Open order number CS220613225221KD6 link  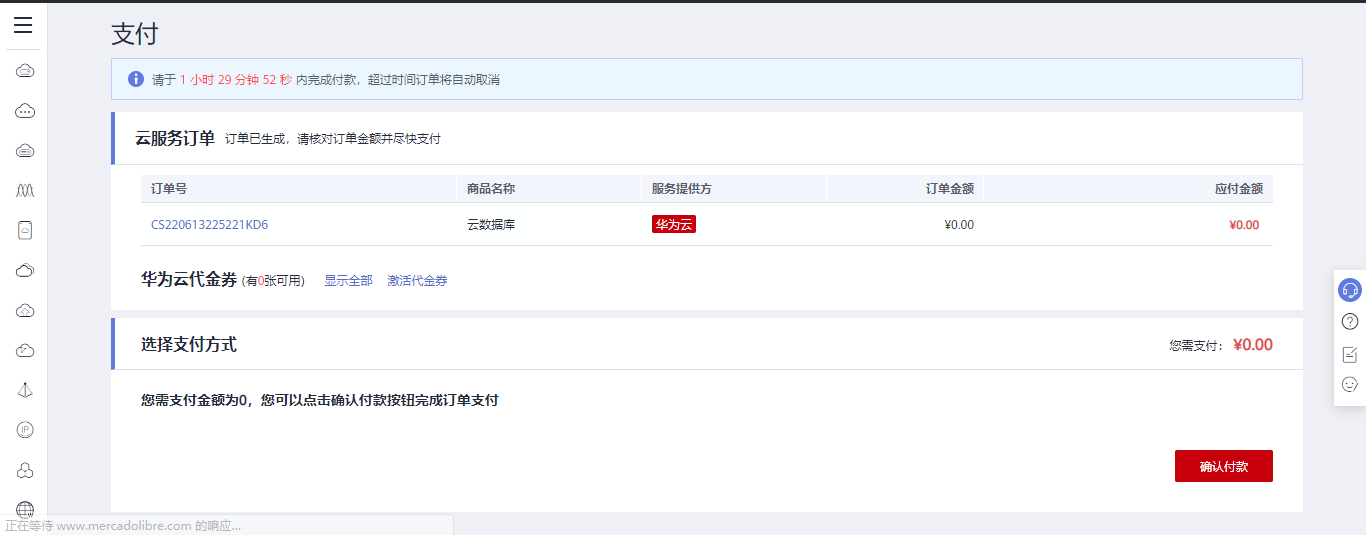click(209, 225)
